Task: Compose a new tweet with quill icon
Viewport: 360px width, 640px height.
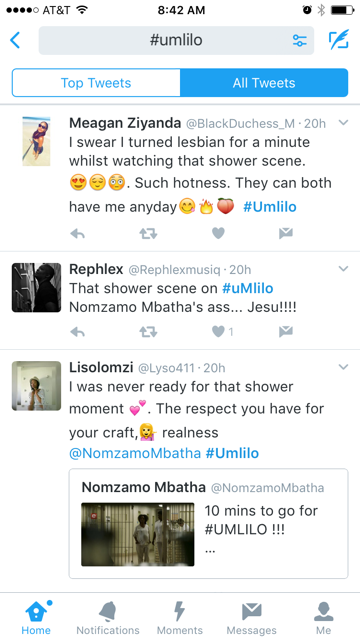Action: pos(339,40)
